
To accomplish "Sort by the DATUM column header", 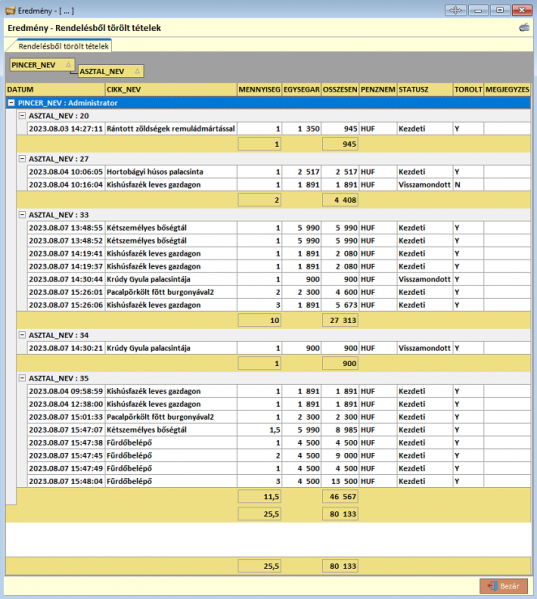I will [55, 89].
